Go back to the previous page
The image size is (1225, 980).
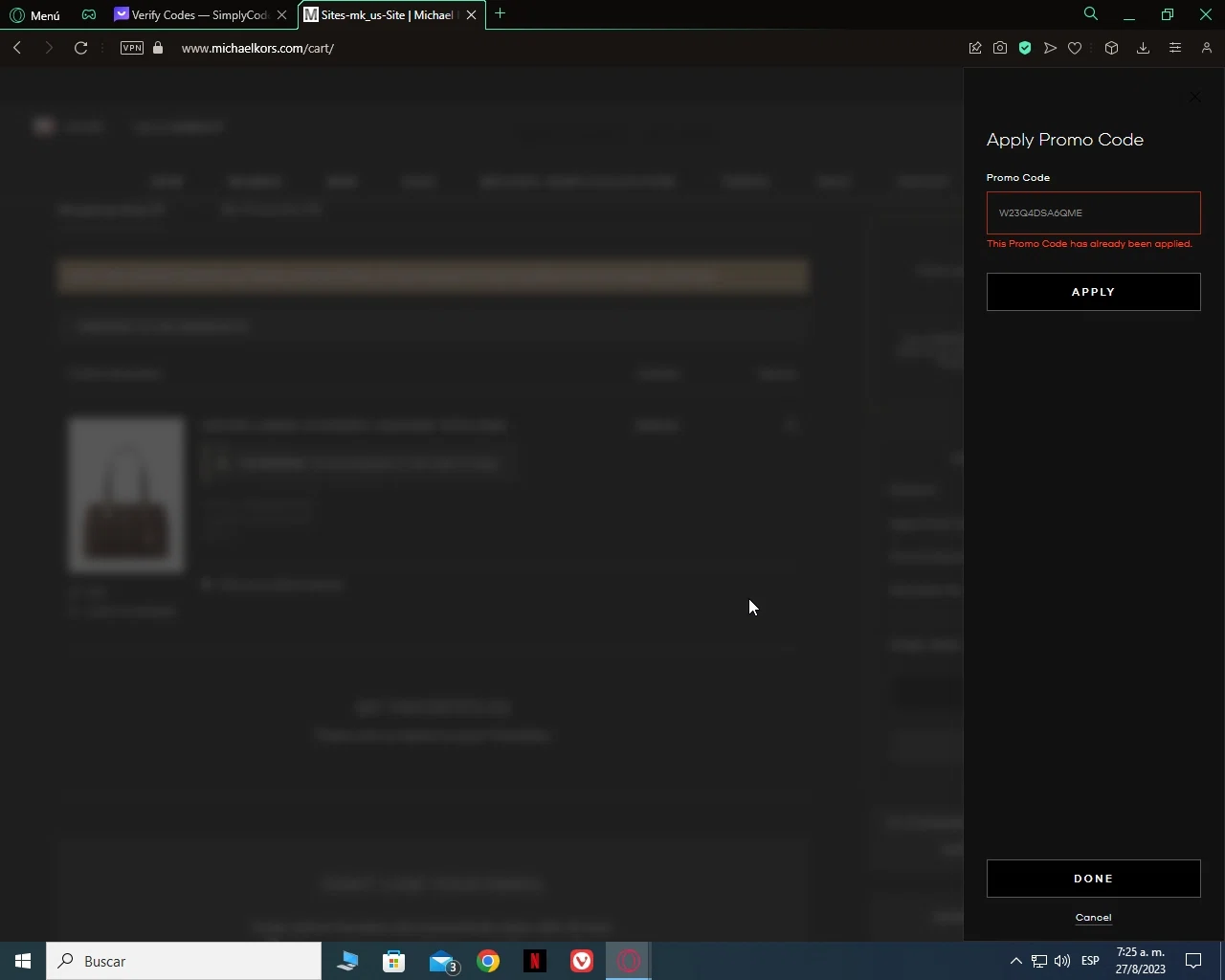[x=17, y=48]
